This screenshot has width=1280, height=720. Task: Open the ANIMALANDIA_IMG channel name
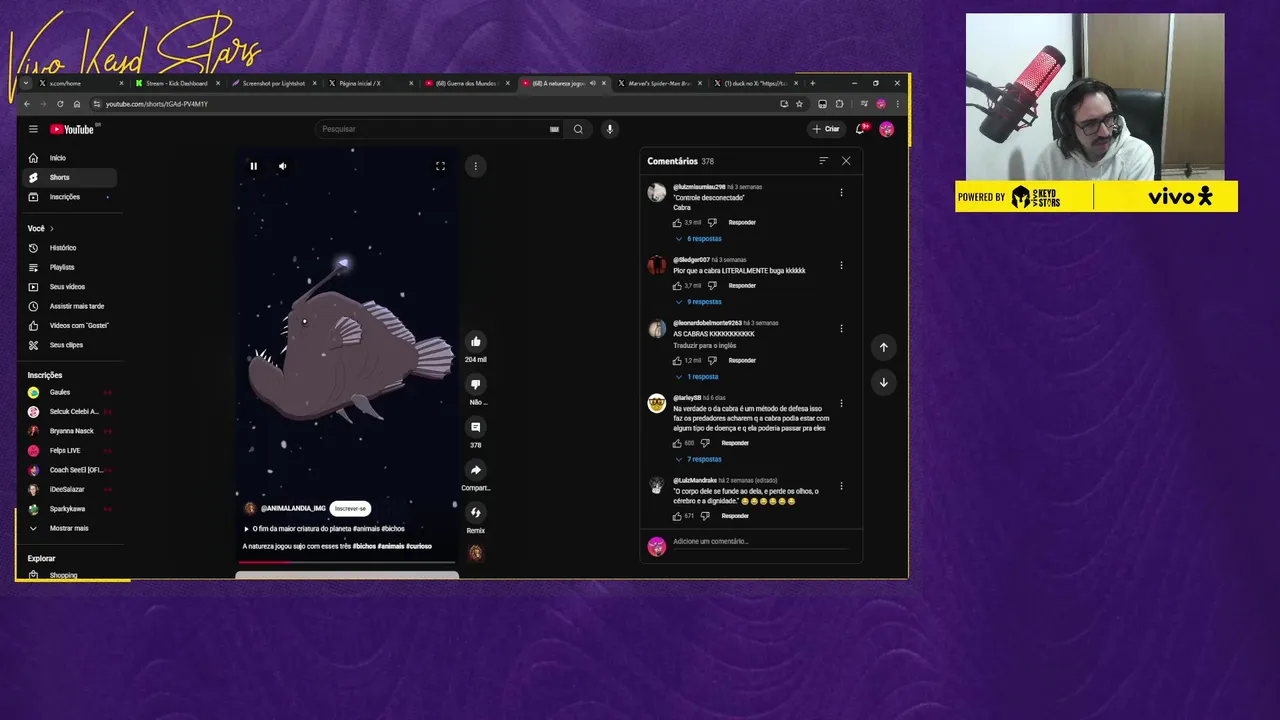coord(293,508)
